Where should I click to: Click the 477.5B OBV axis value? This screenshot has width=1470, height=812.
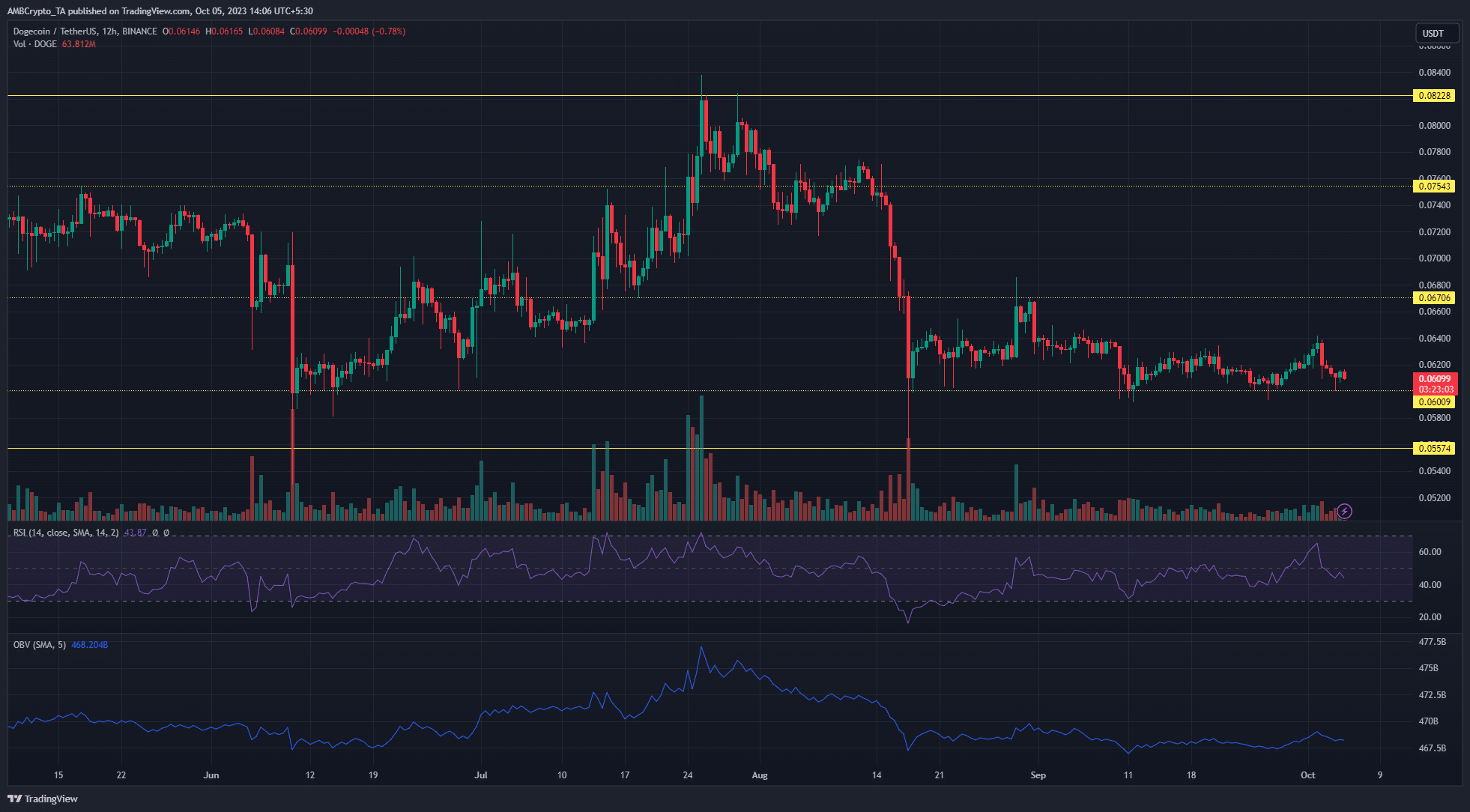(1433, 642)
